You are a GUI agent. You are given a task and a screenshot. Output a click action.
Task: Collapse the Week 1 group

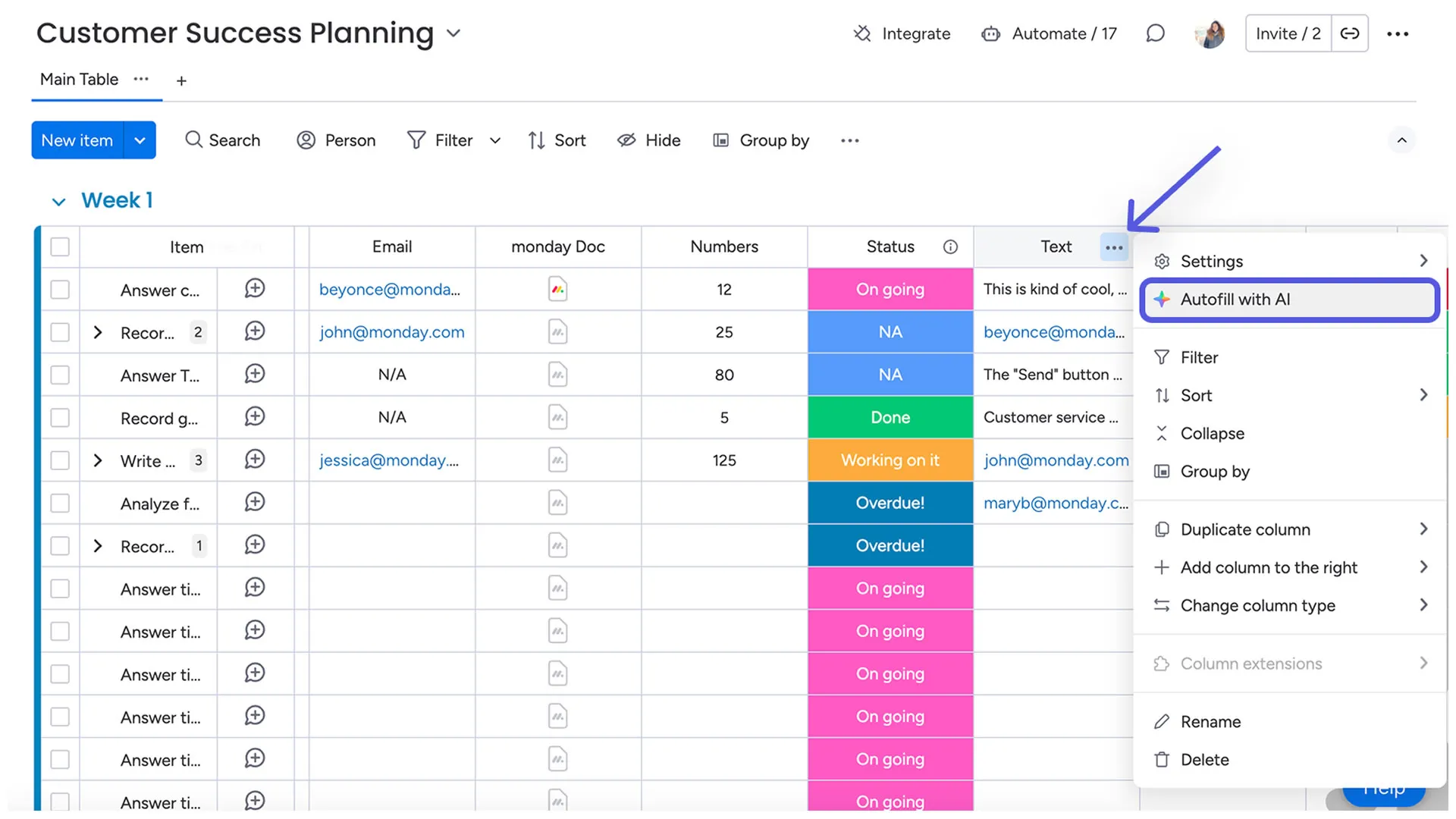pos(58,202)
